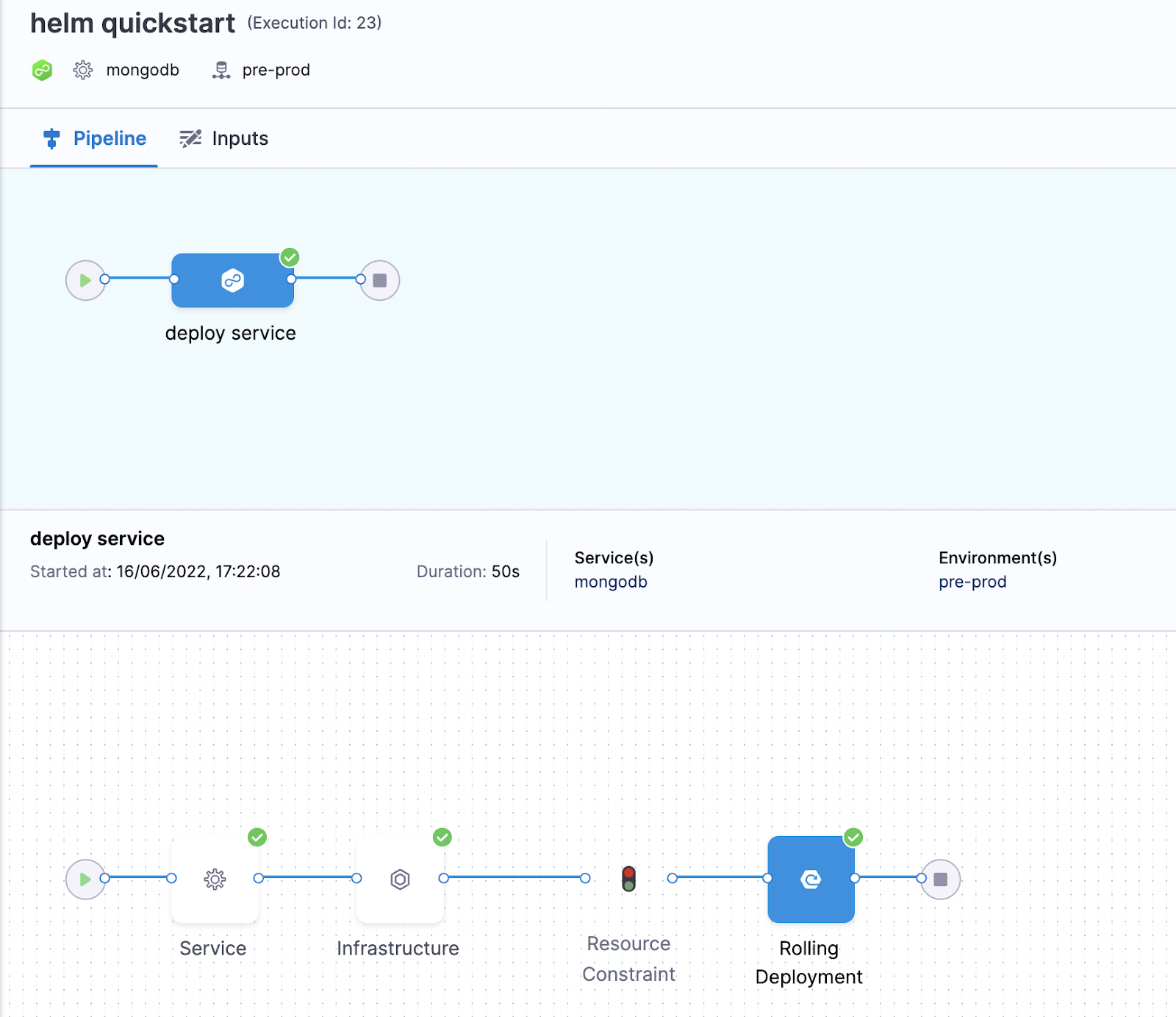Image resolution: width=1176 pixels, height=1017 pixels.
Task: Click the helm quickstart pipeline title
Action: click(132, 24)
